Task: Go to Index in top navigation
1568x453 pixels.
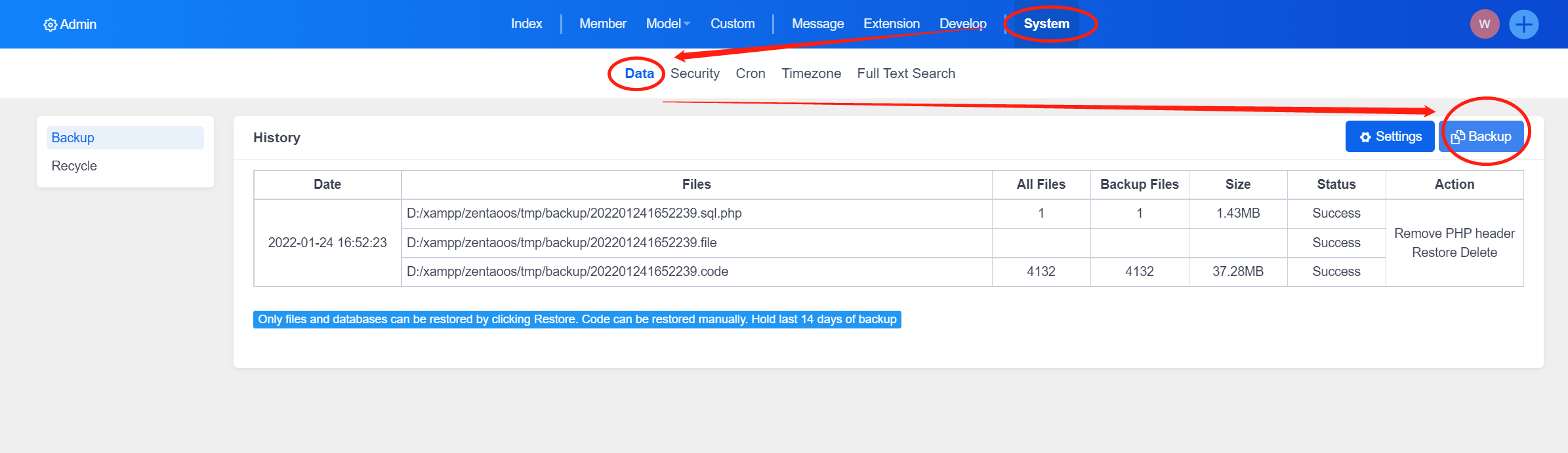Action: (526, 24)
